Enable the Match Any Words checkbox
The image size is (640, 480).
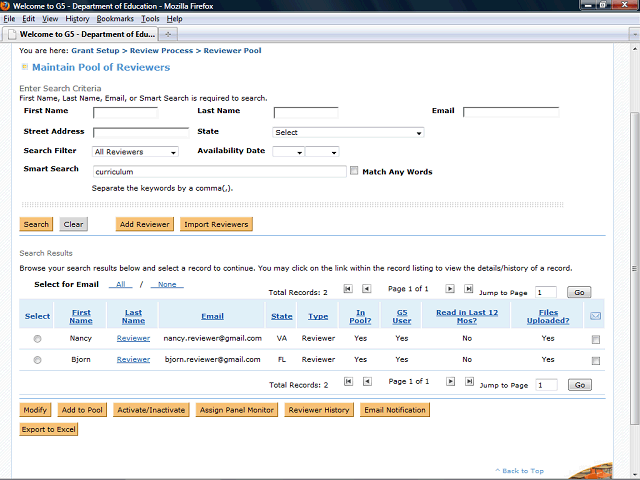tap(354, 171)
